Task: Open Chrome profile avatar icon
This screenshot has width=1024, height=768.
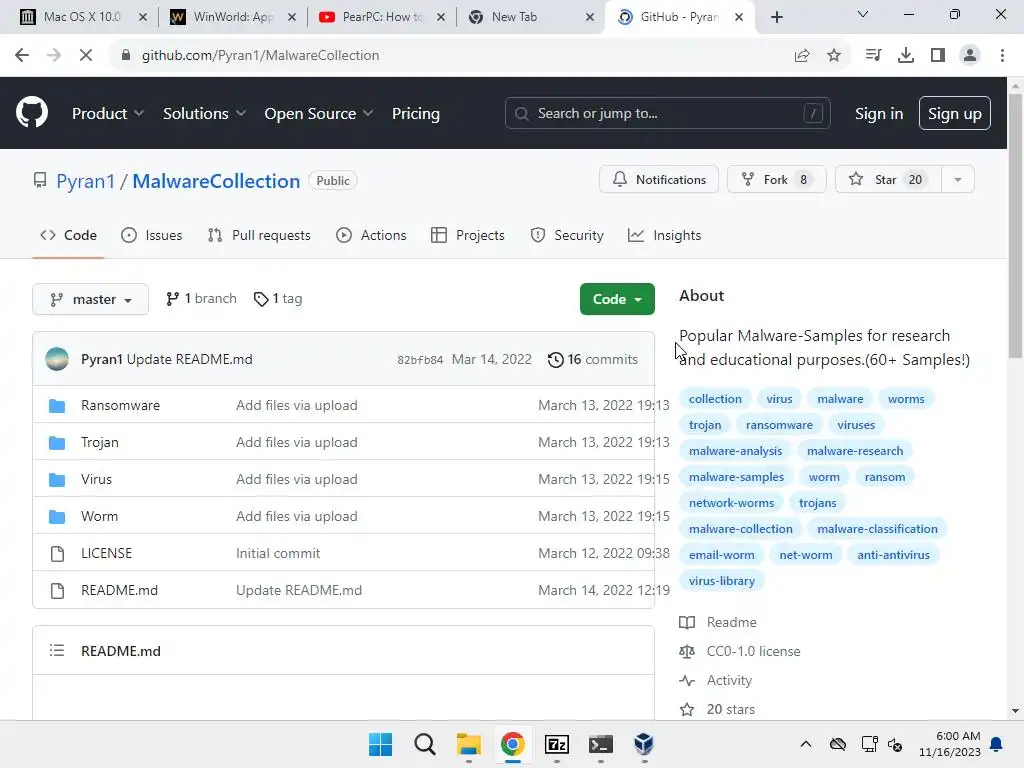Action: (970, 56)
